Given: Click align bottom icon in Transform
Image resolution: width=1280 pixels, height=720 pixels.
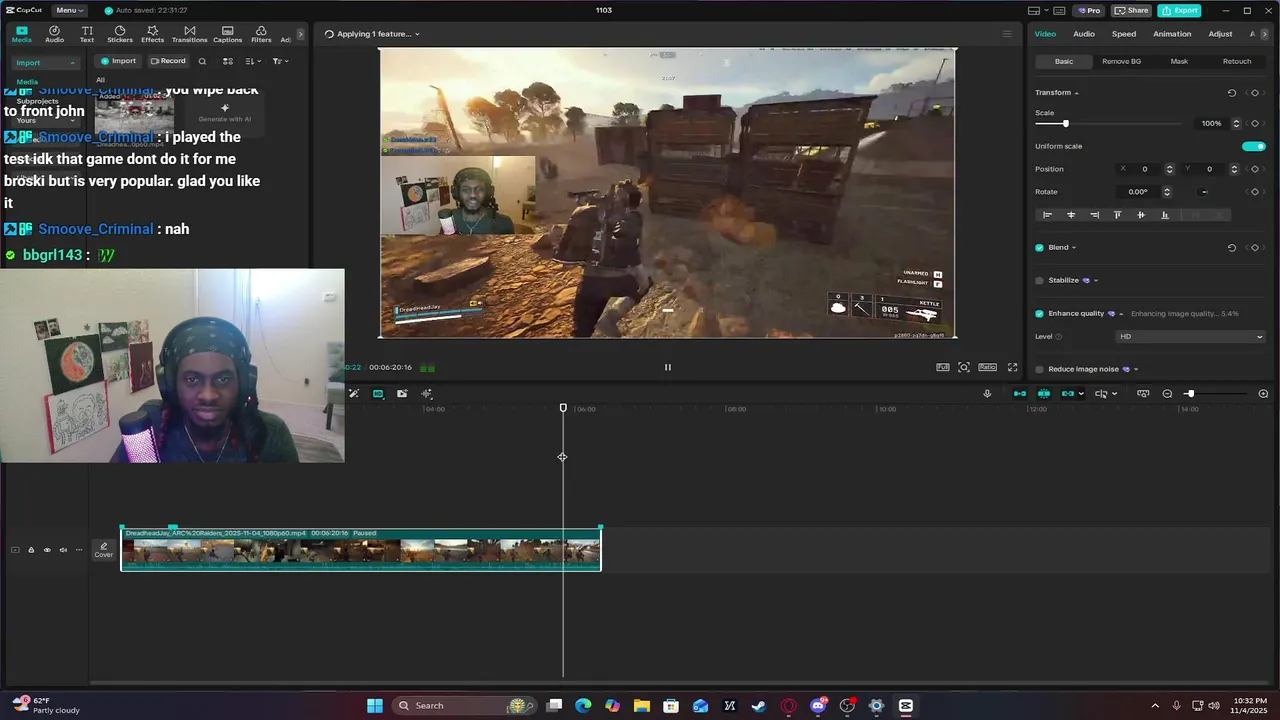Looking at the screenshot, I should (1164, 215).
